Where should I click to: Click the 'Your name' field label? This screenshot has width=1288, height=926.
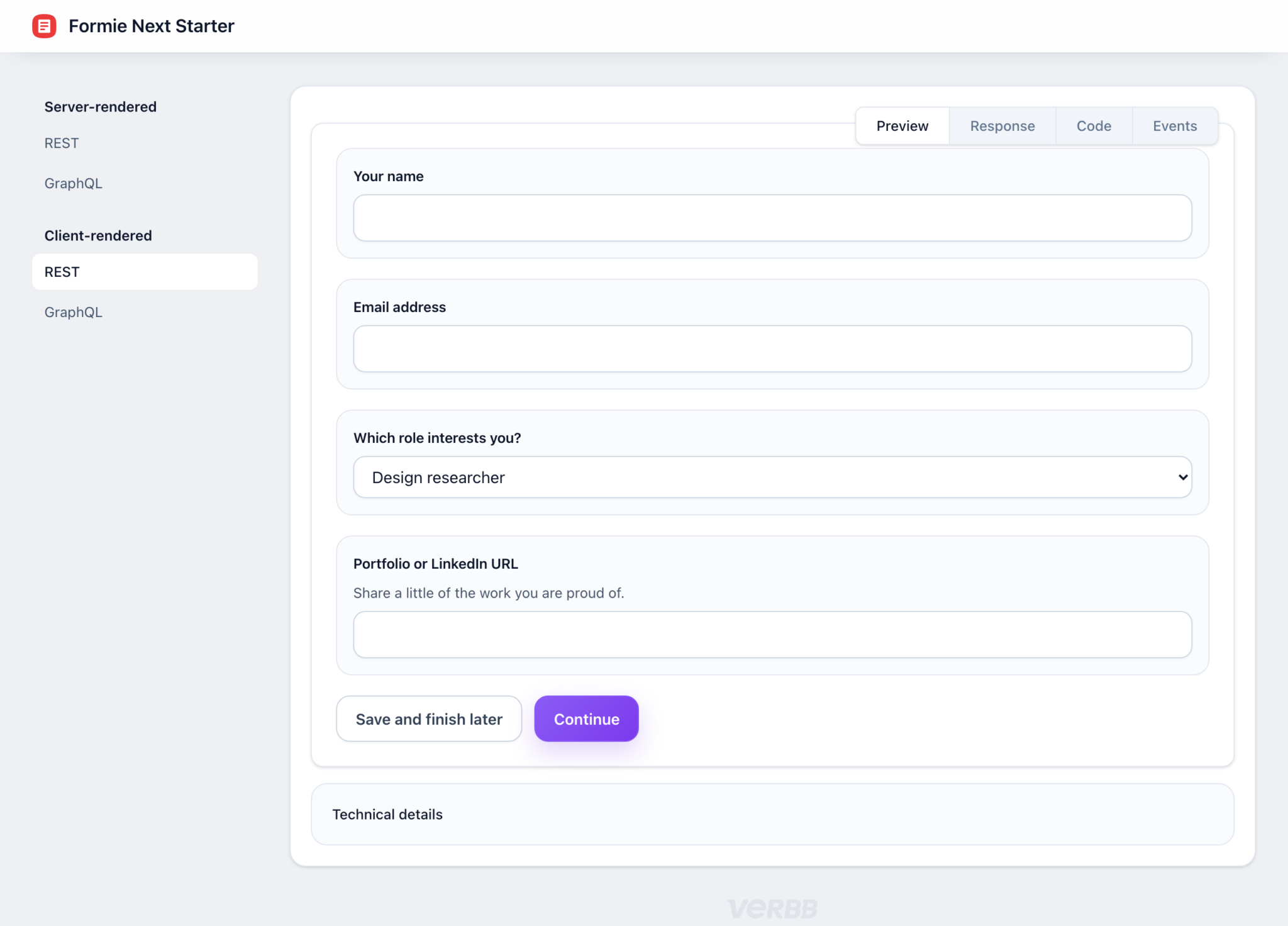tap(389, 177)
